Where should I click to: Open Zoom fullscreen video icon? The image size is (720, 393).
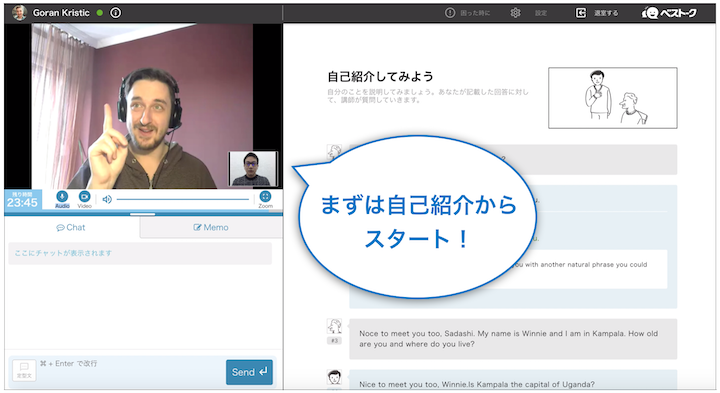coord(265,197)
